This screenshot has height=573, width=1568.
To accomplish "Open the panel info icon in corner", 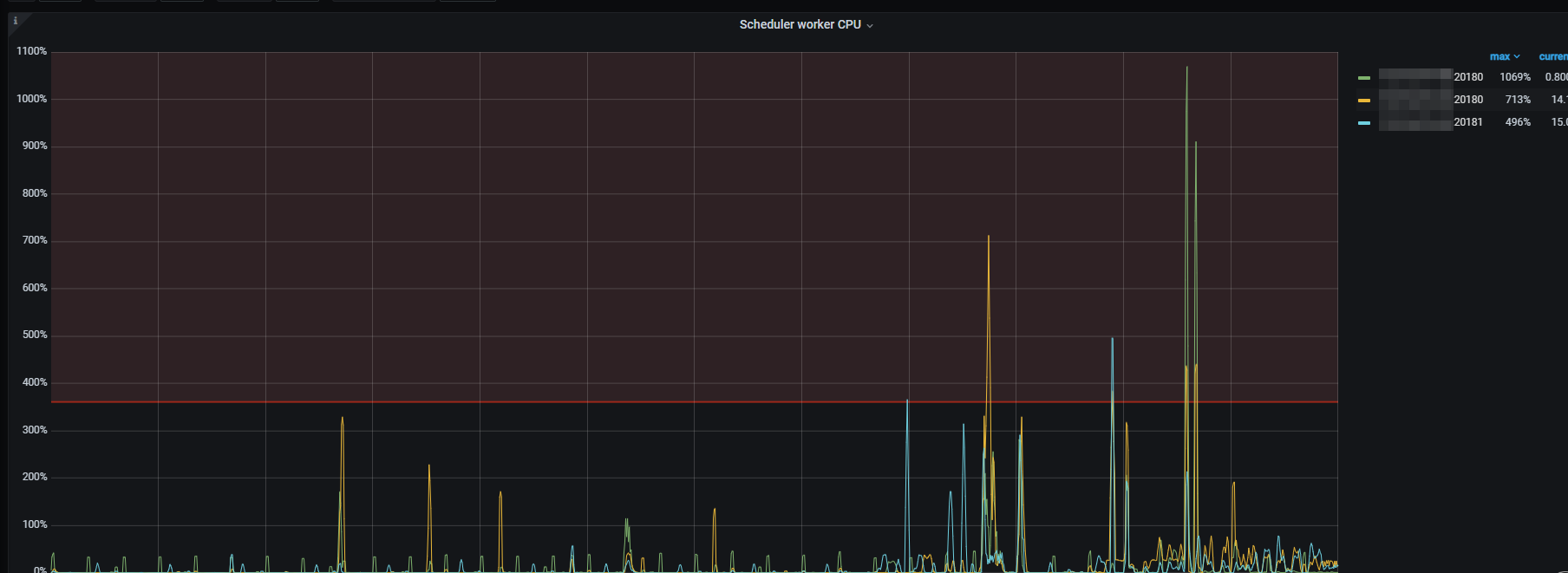I will [x=15, y=21].
